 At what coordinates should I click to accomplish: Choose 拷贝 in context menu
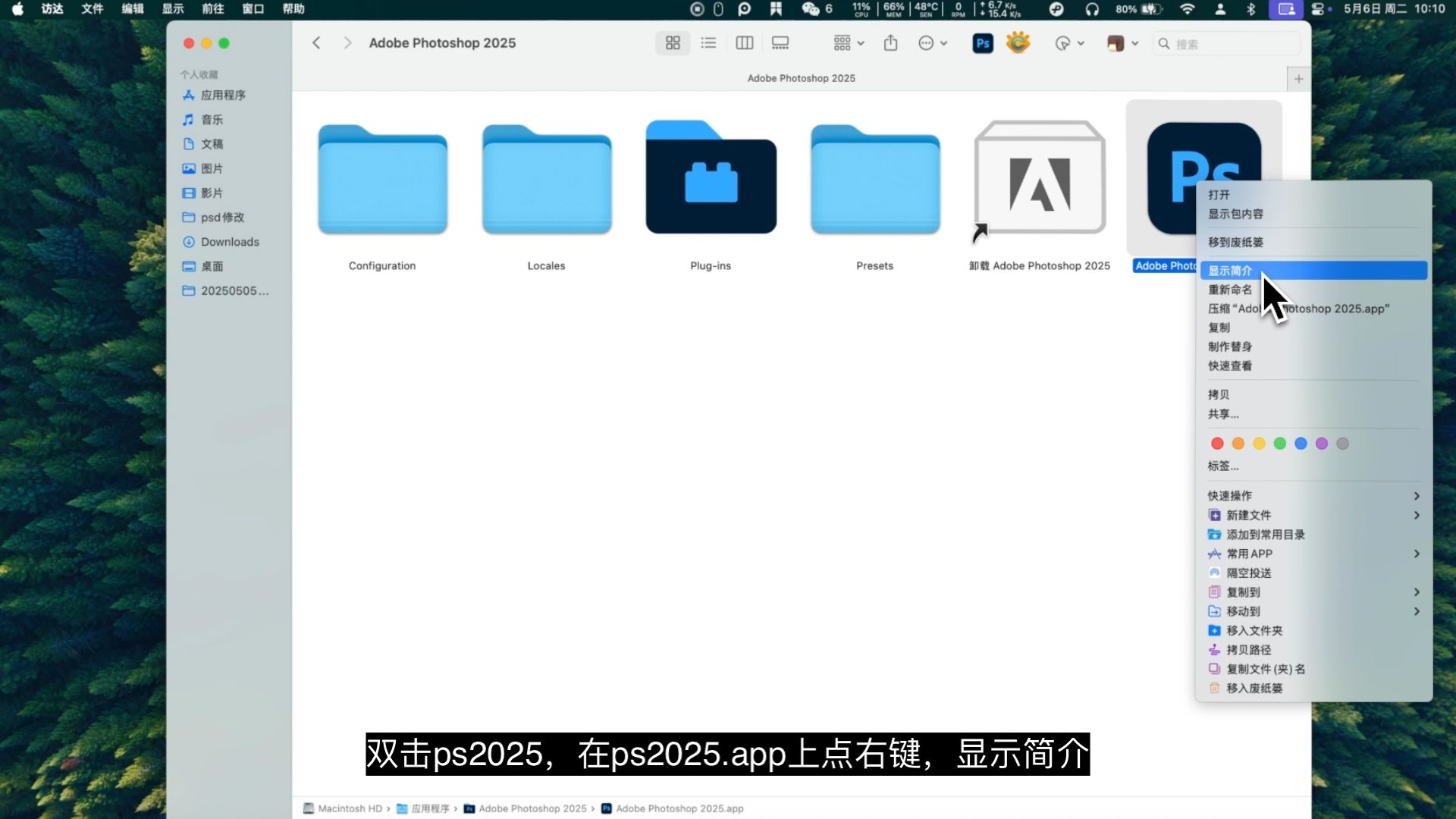[x=1313, y=394]
